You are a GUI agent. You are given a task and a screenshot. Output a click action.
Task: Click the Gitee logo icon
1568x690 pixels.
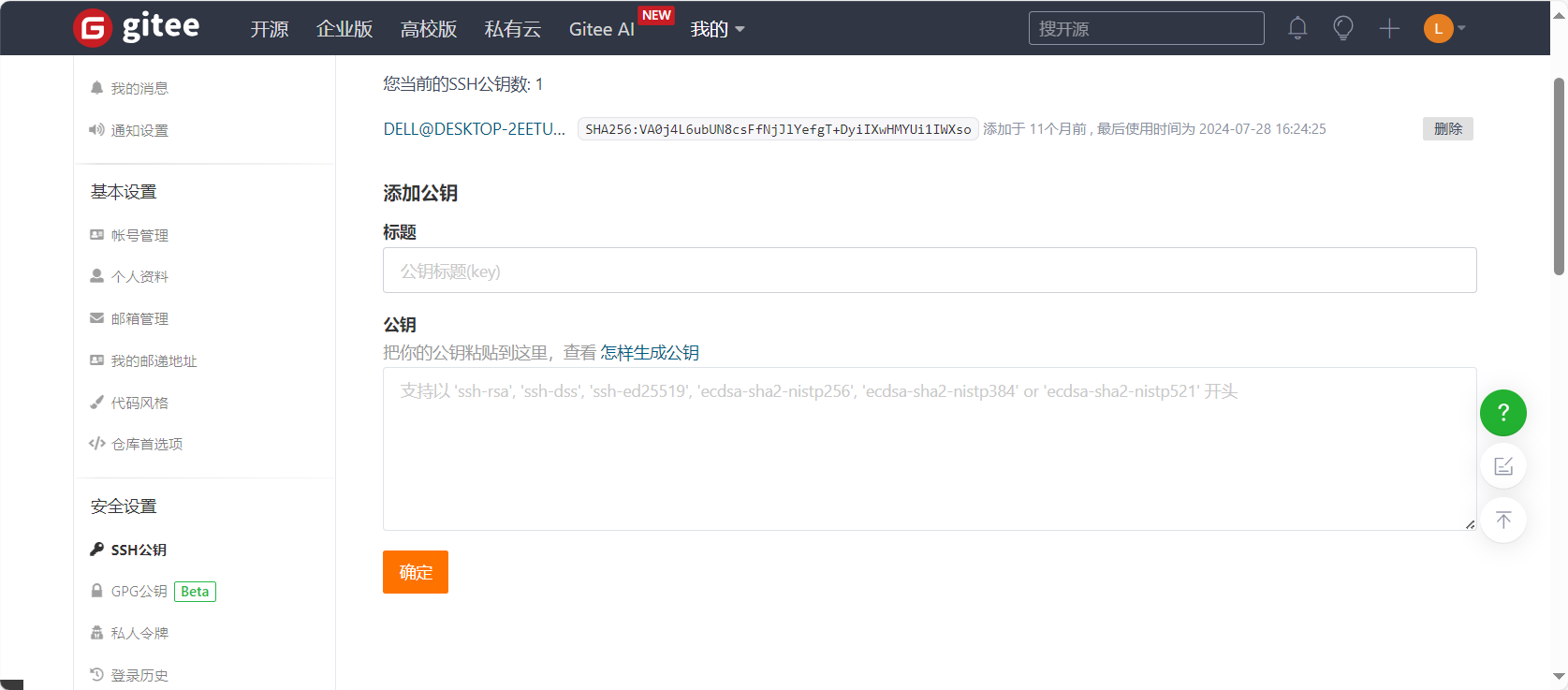pyautogui.click(x=93, y=28)
